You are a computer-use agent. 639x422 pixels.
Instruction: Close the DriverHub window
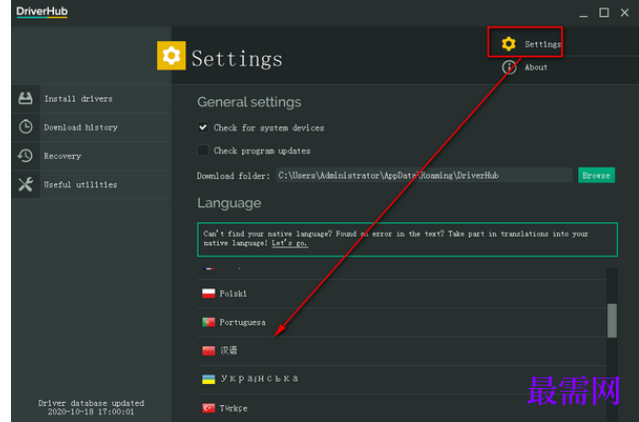[625, 13]
